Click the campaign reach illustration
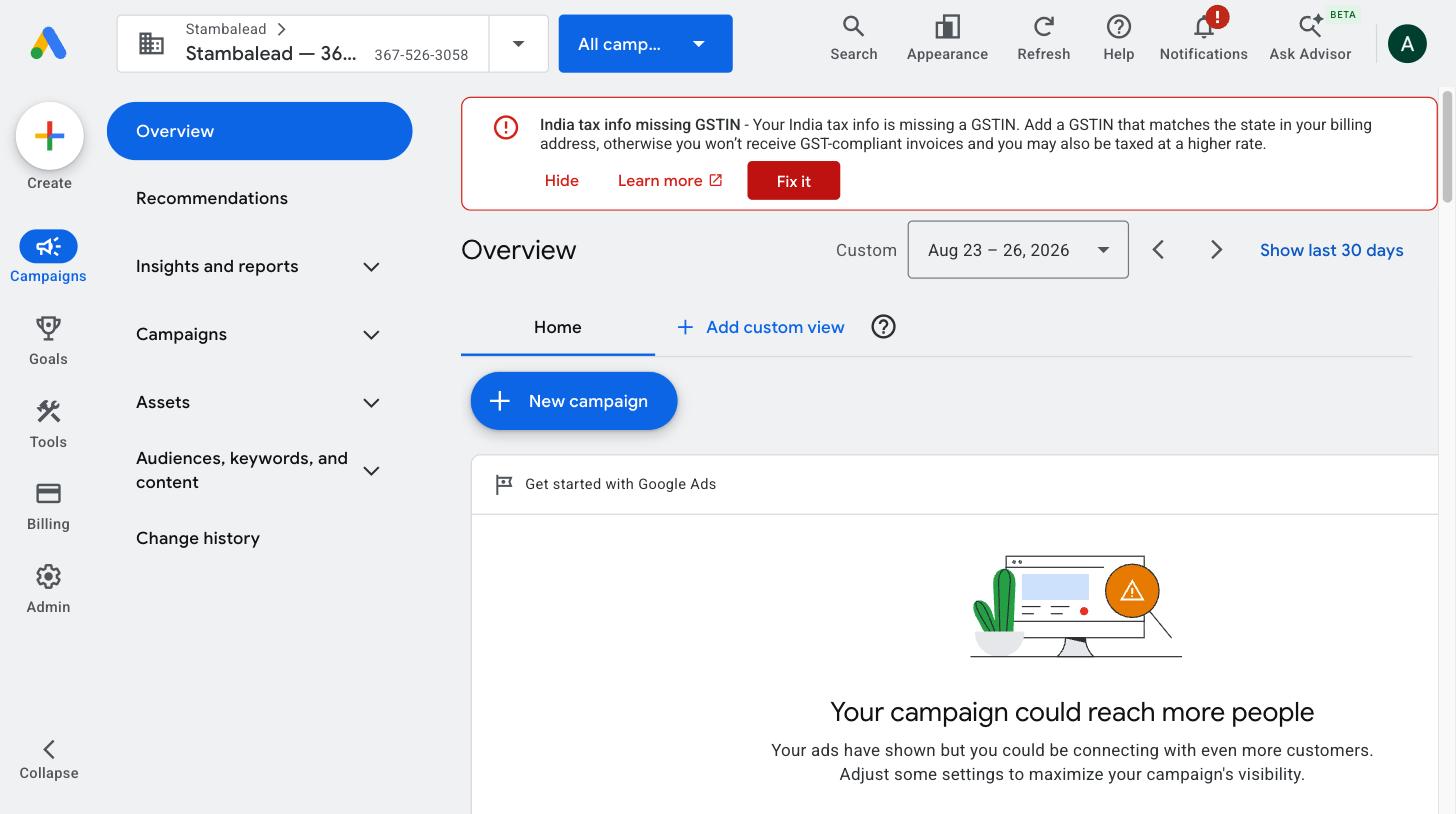The image size is (1456, 814). click(x=1076, y=607)
